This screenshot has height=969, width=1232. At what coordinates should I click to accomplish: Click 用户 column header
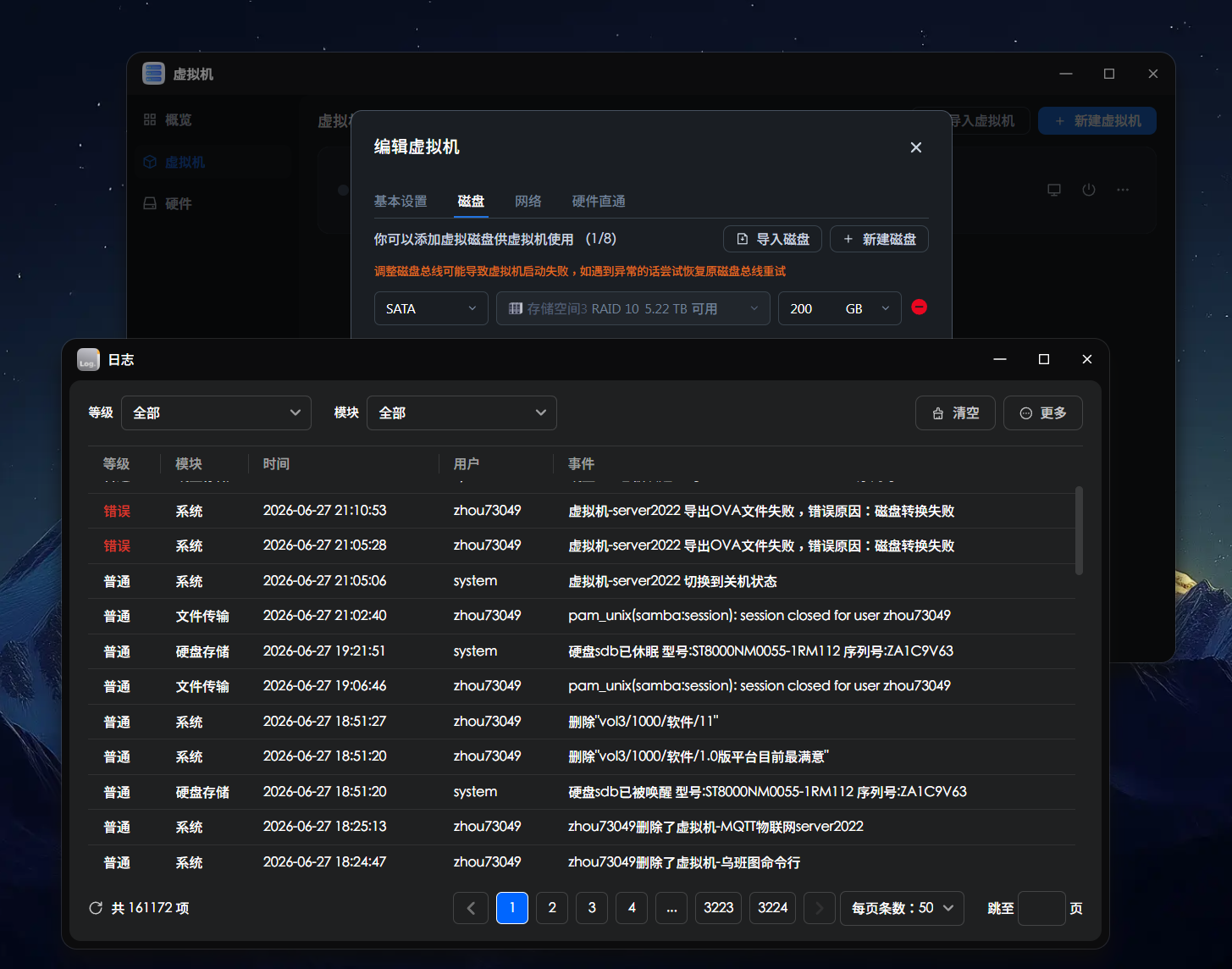point(467,463)
